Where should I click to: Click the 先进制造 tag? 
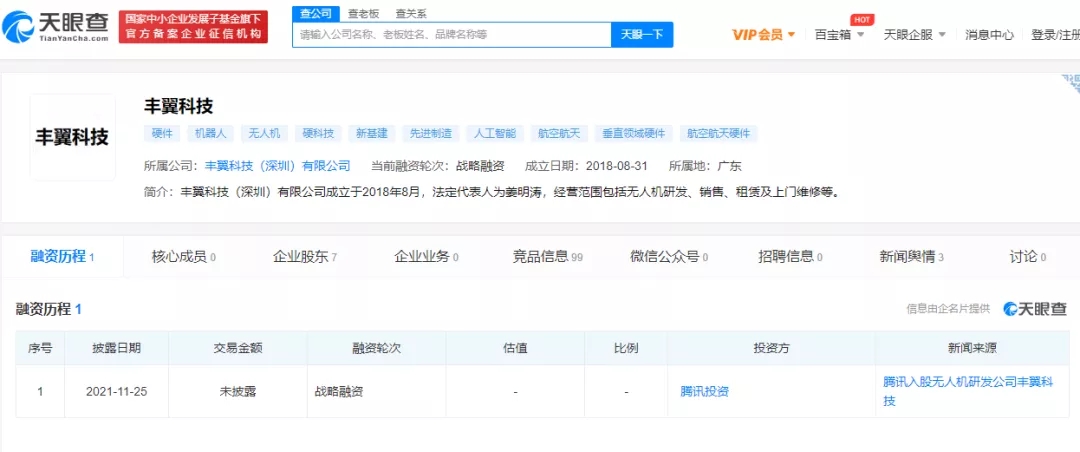coord(430,134)
